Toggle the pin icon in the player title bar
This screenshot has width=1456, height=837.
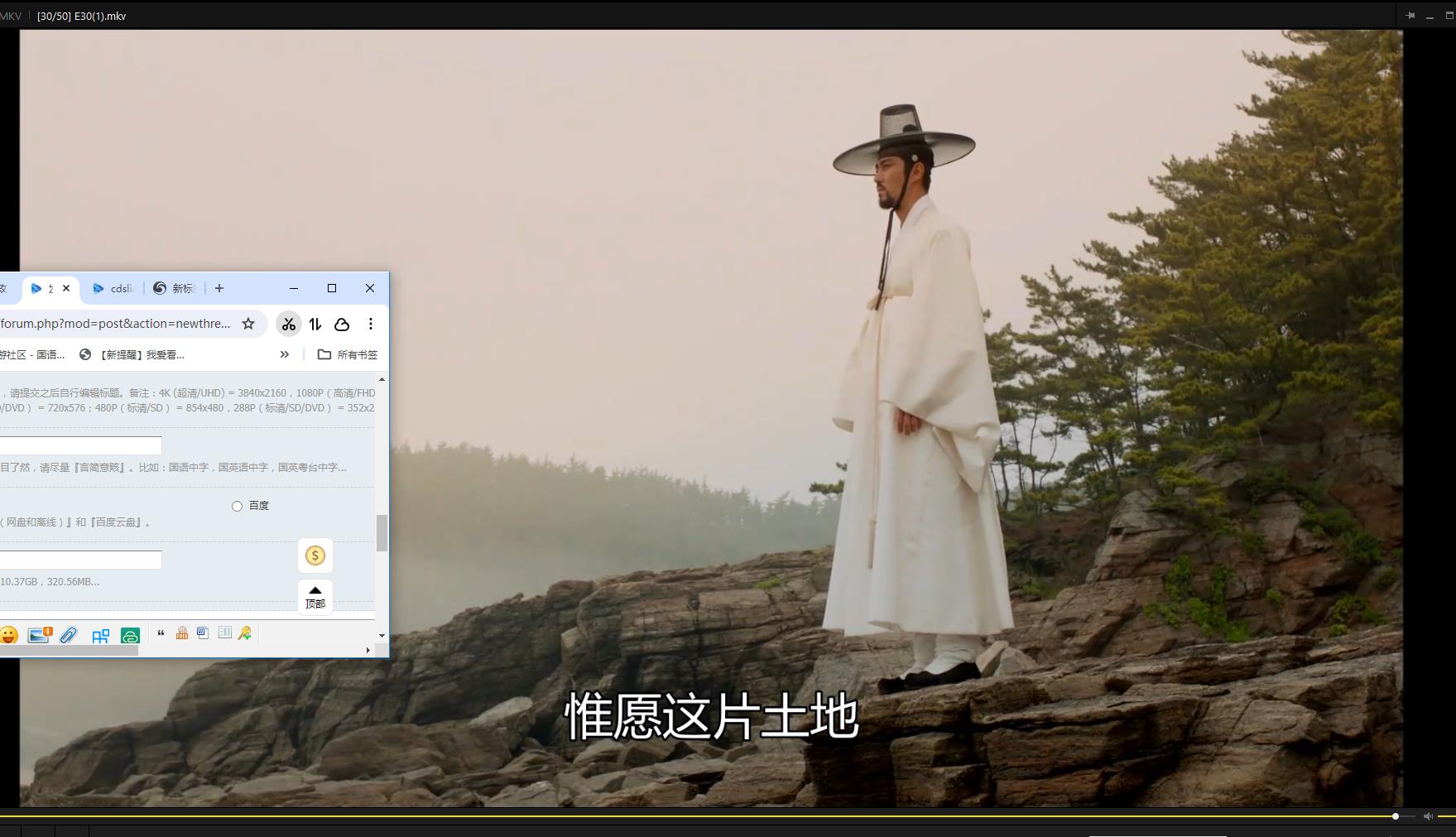coord(1410,14)
